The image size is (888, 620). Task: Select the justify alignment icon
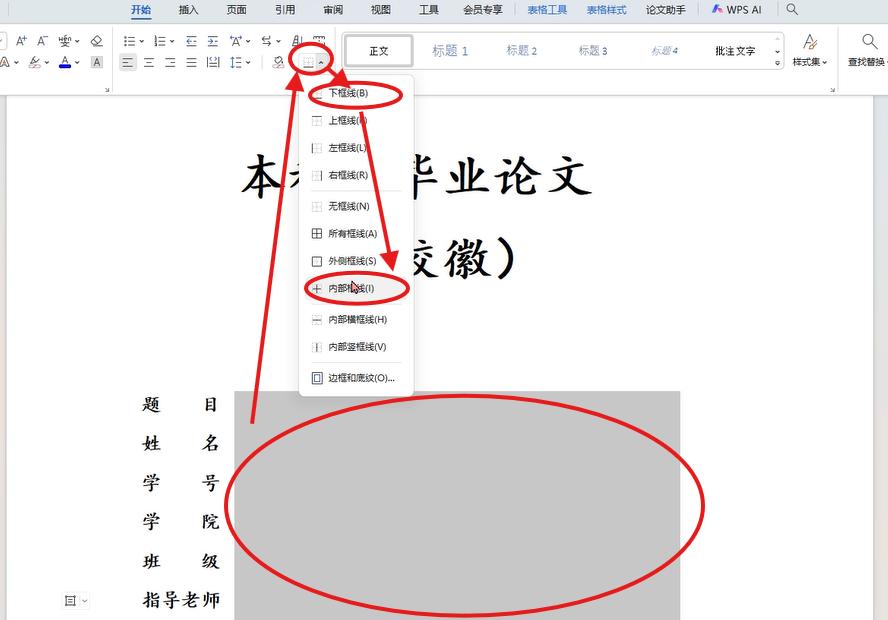[x=190, y=62]
